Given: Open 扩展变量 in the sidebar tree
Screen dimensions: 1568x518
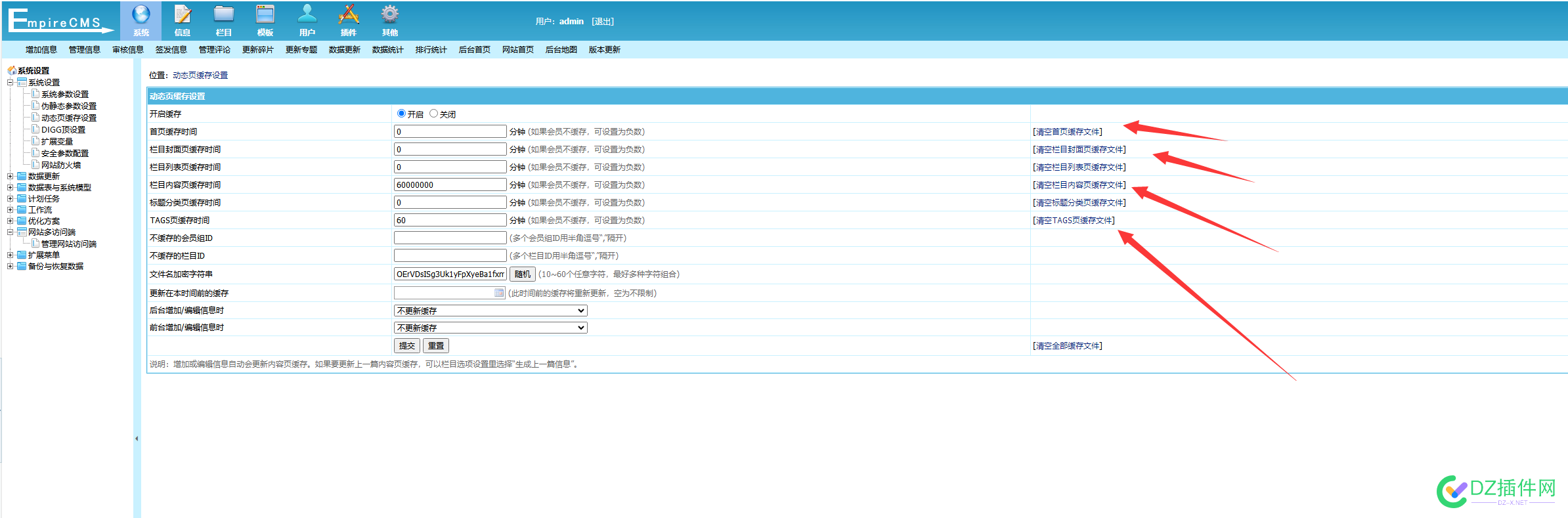Looking at the screenshot, I should coord(57,142).
